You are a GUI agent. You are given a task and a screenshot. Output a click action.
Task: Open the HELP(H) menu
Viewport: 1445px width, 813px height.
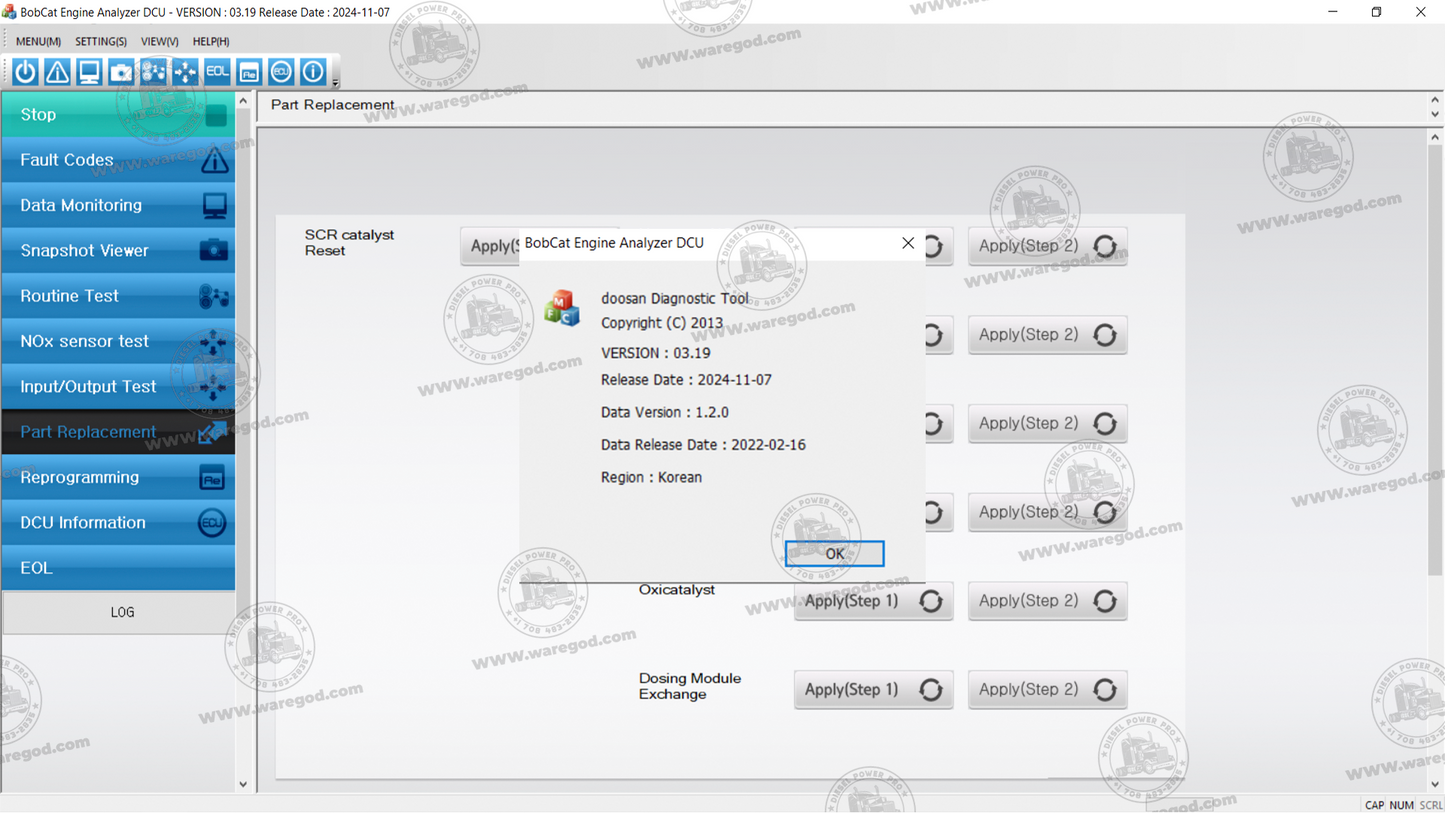[x=210, y=41]
